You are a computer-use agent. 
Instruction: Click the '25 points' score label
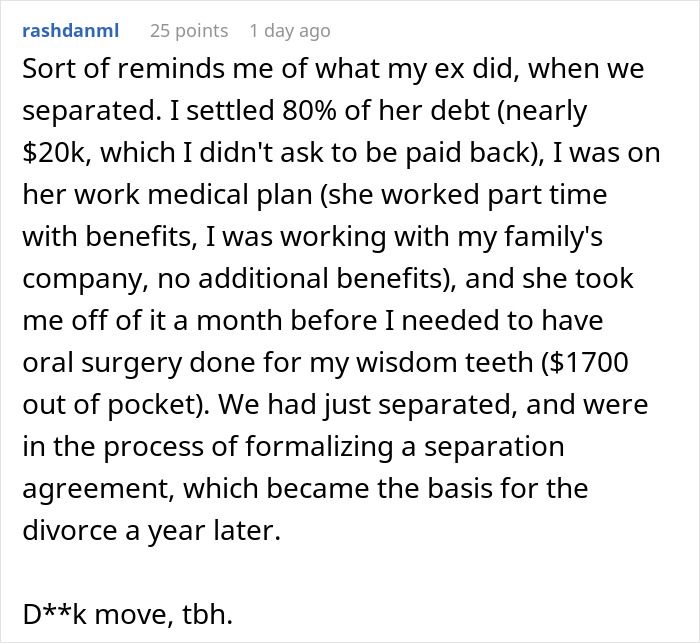point(189,31)
